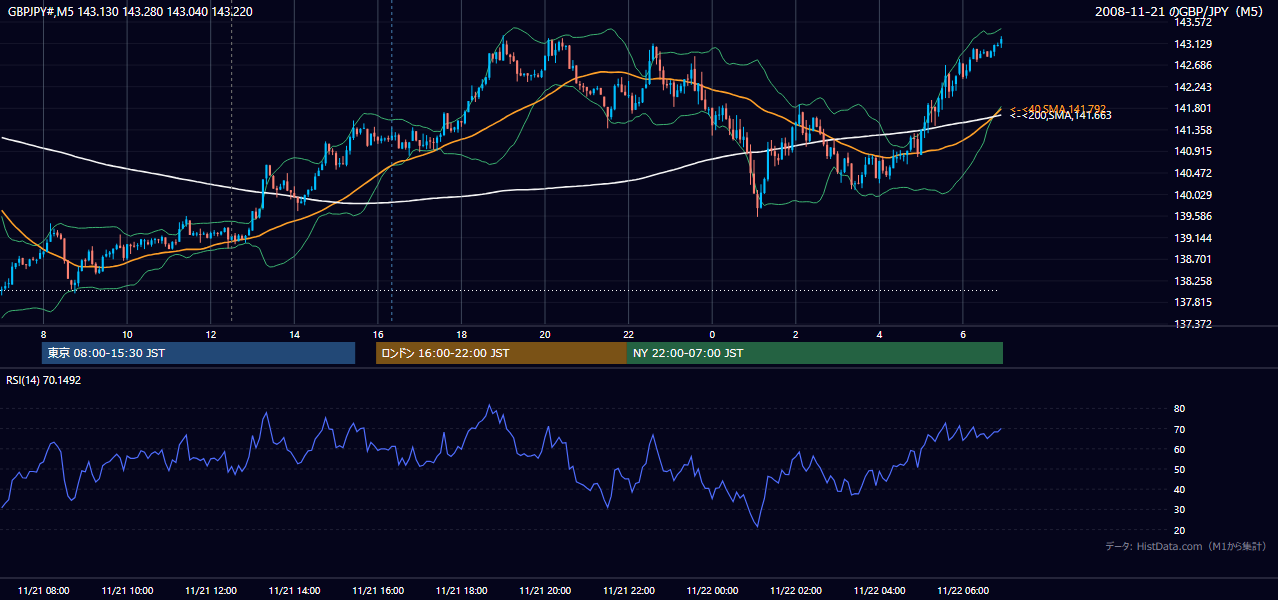
Task: Click the 138.701 price axis value
Action: [x=1193, y=259]
